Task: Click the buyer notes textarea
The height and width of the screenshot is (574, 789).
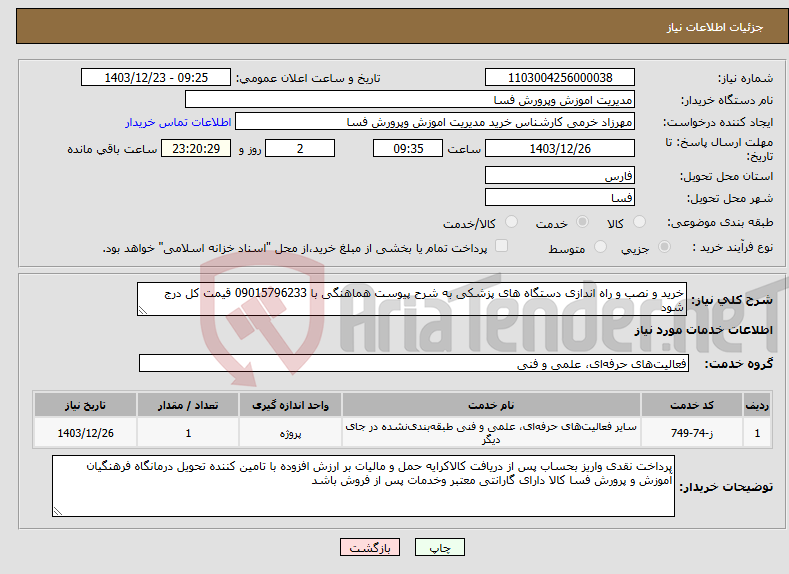Action: [x=363, y=486]
